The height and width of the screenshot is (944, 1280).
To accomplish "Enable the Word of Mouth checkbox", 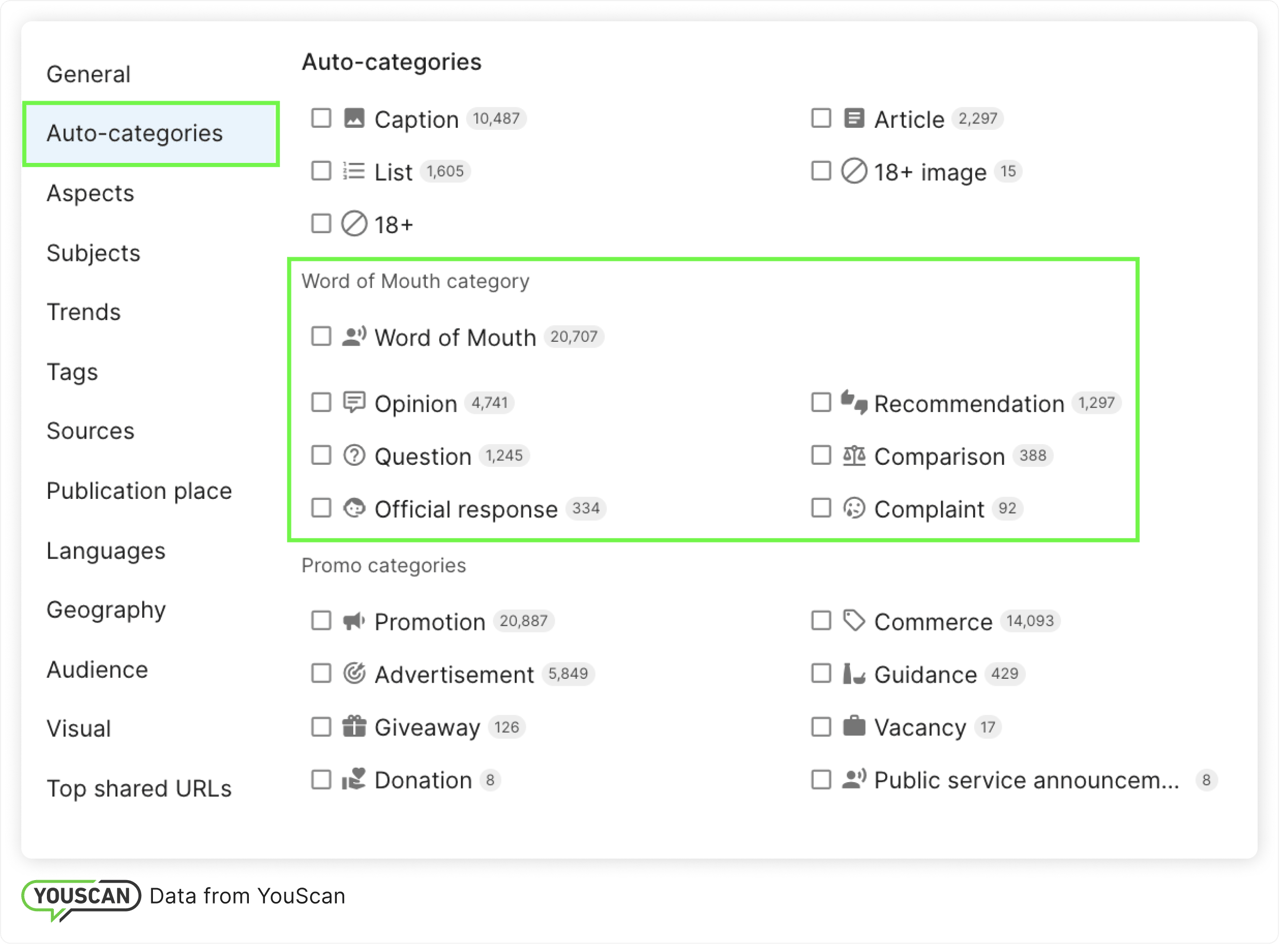I will coord(321,336).
